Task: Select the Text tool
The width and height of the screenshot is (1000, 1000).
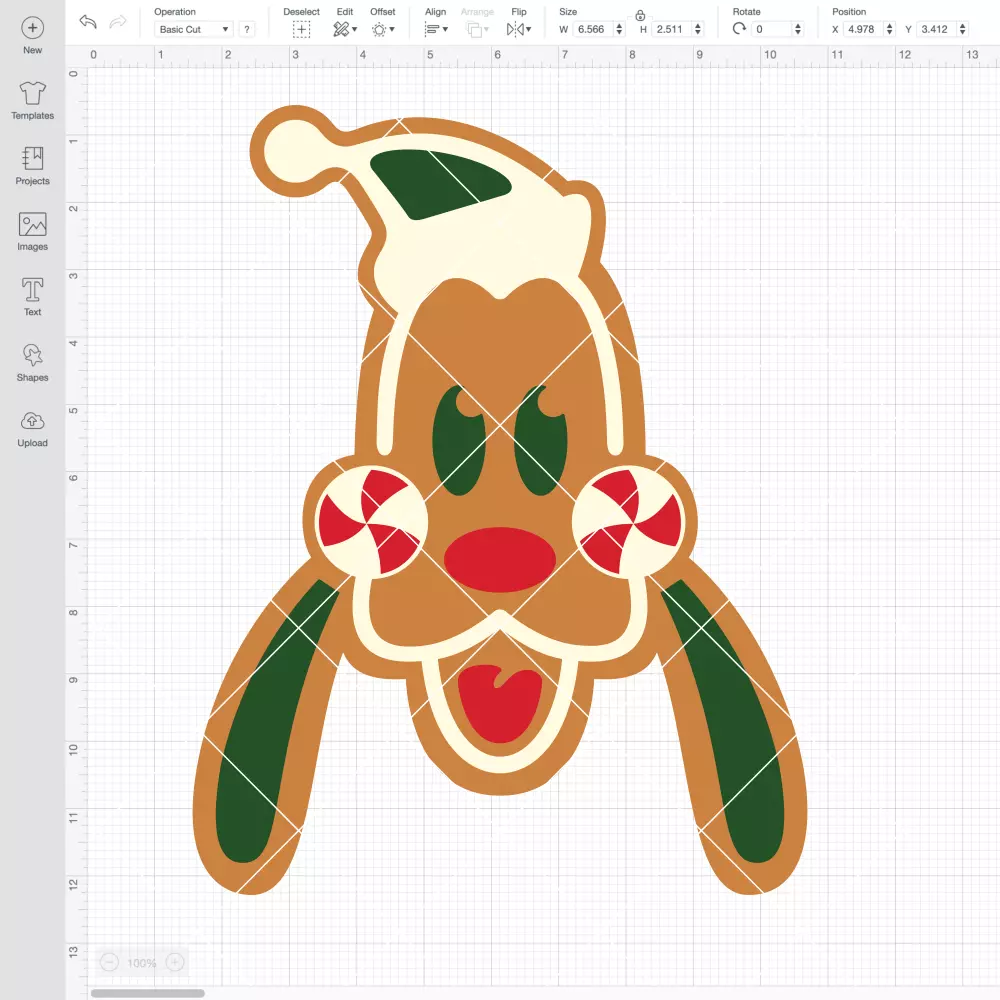Action: coord(33,297)
